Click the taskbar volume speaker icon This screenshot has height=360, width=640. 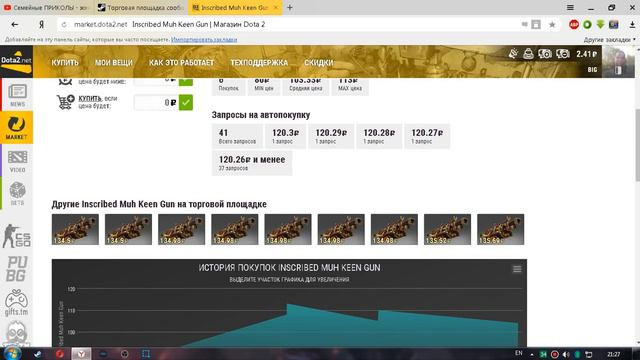coord(566,354)
